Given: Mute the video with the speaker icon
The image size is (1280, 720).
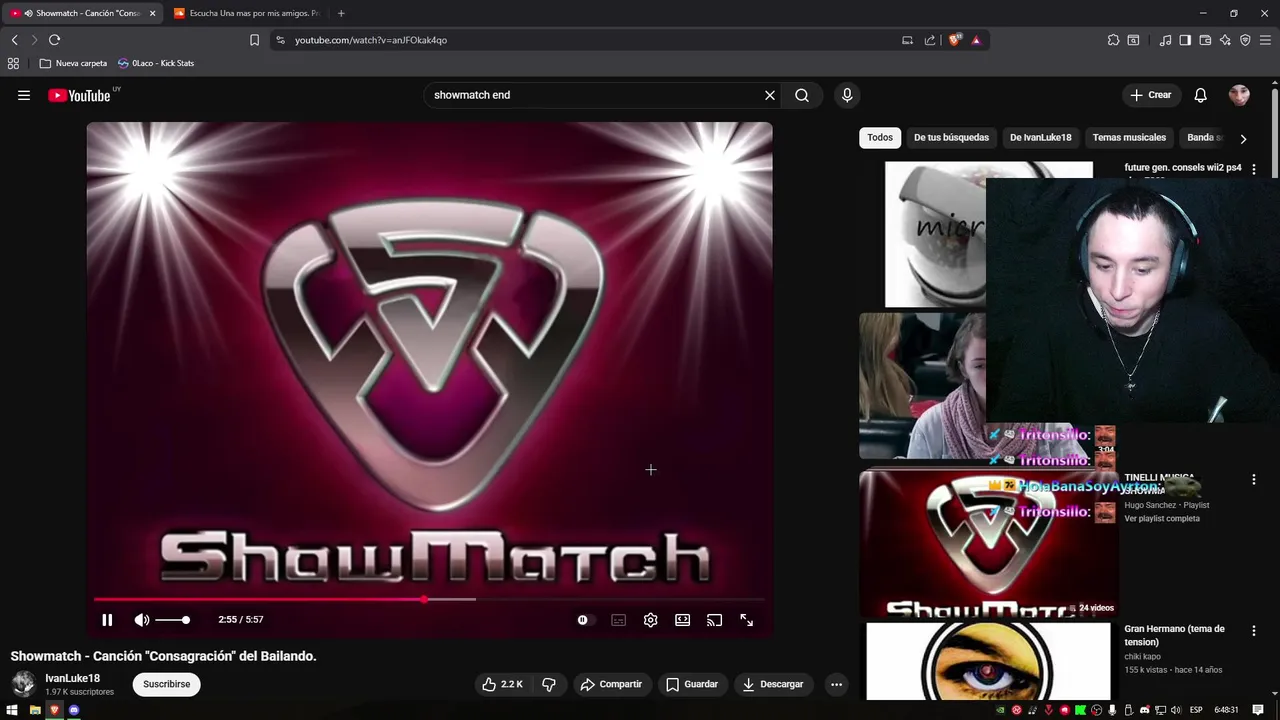Looking at the screenshot, I should pyautogui.click(x=142, y=620).
